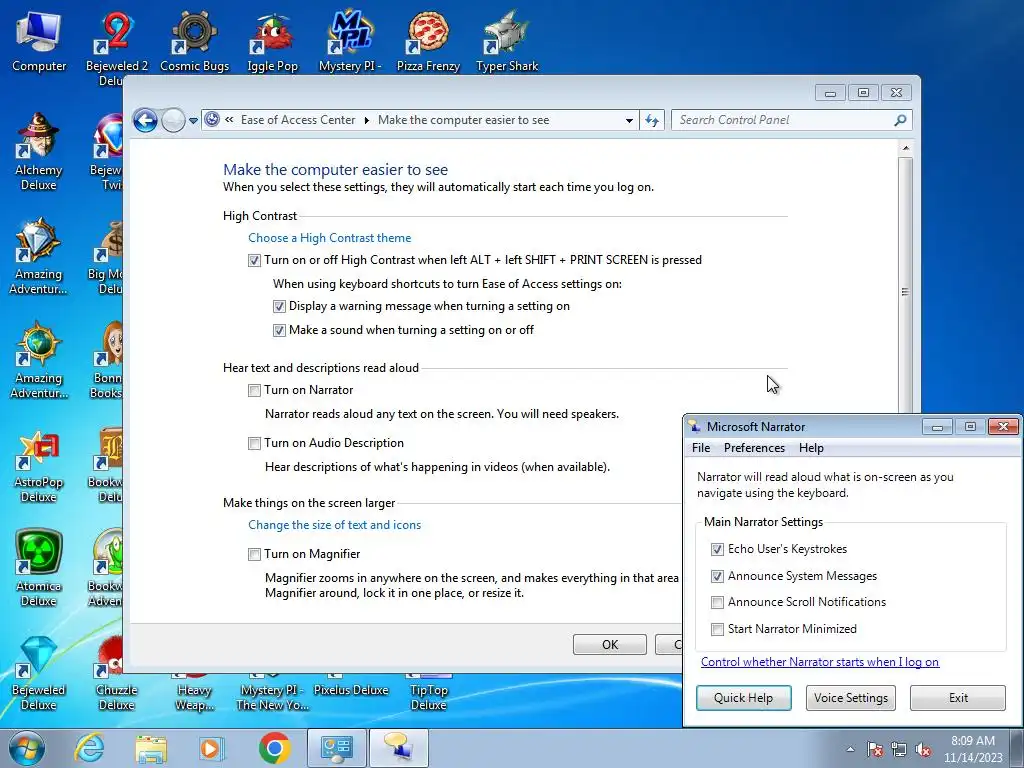Open Narrator Voice Settings

coord(850,697)
